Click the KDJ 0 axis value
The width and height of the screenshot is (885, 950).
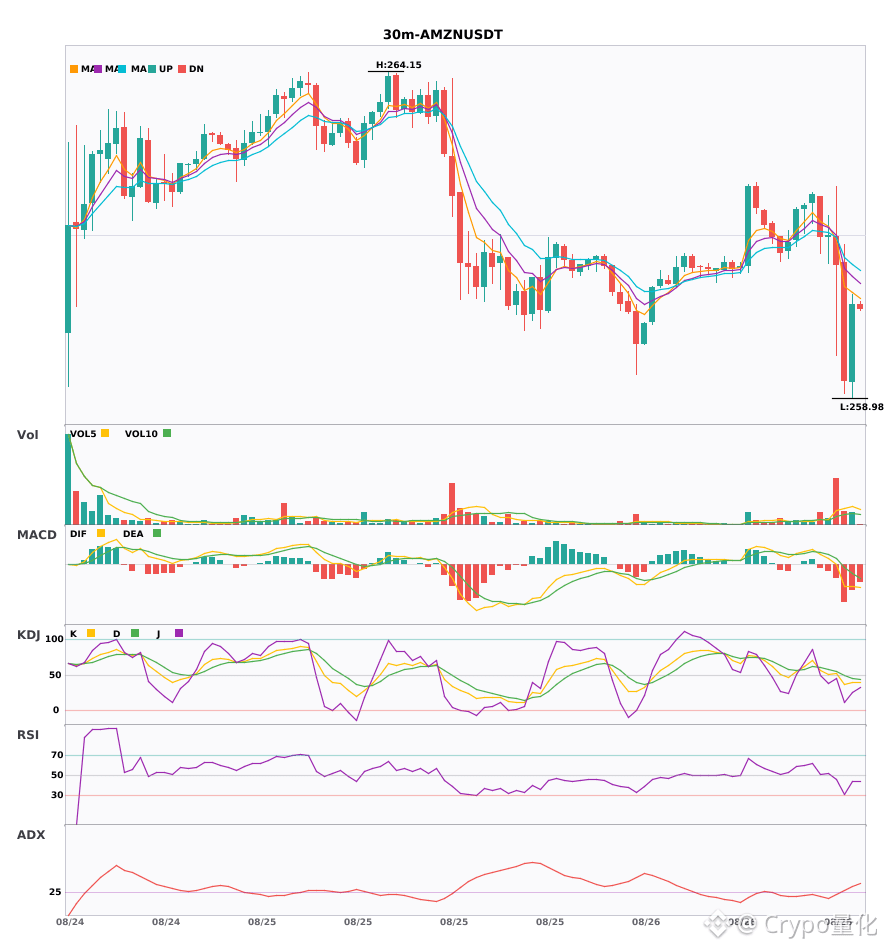click(56, 710)
